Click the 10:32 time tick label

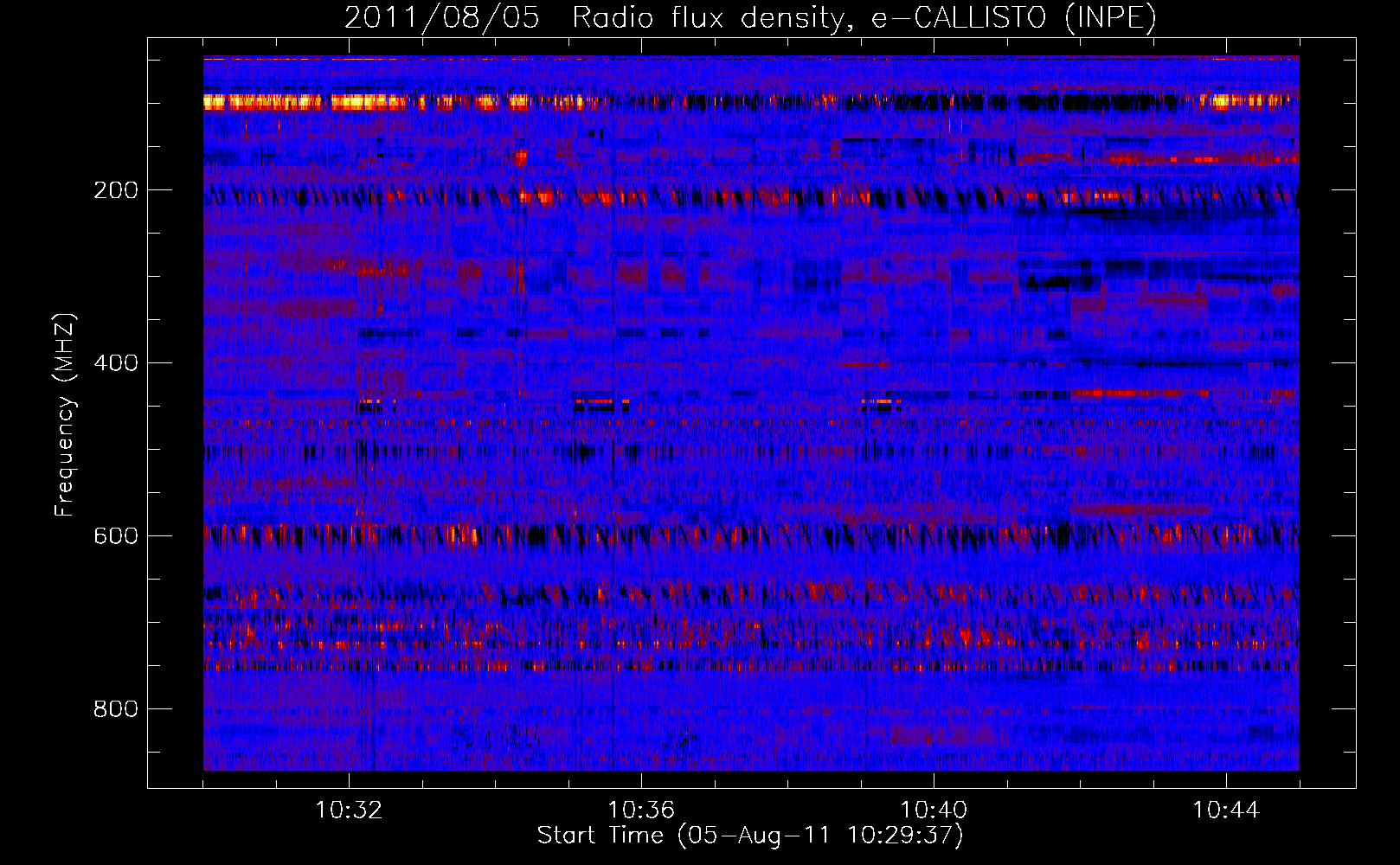tap(349, 811)
